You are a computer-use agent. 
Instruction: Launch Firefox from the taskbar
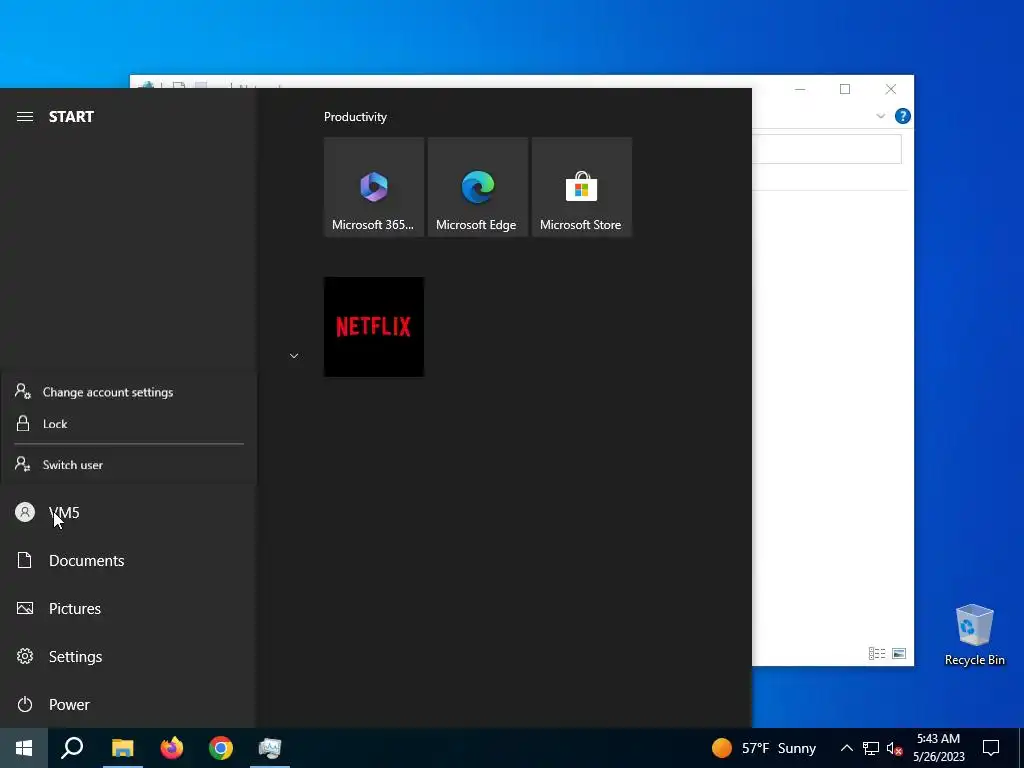(172, 748)
